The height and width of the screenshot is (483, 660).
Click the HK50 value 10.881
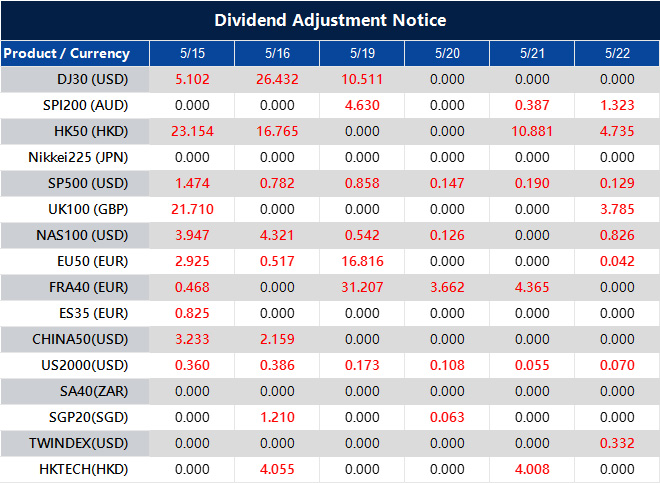point(532,131)
